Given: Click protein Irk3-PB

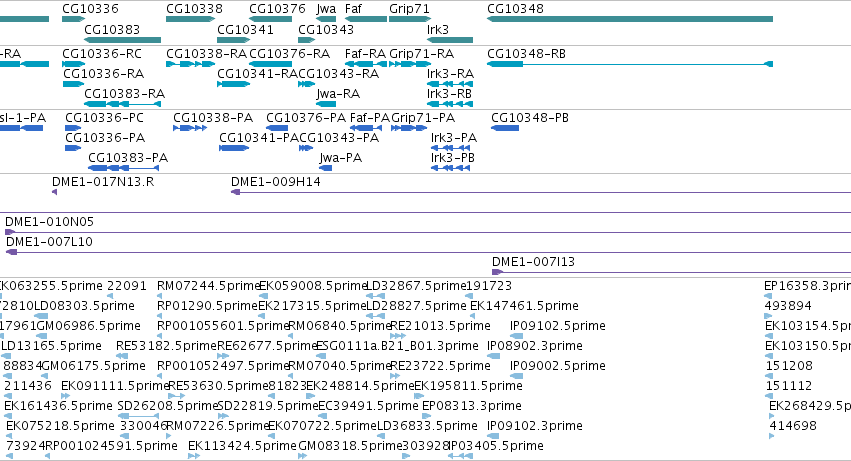Looking at the screenshot, I should pyautogui.click(x=453, y=158).
